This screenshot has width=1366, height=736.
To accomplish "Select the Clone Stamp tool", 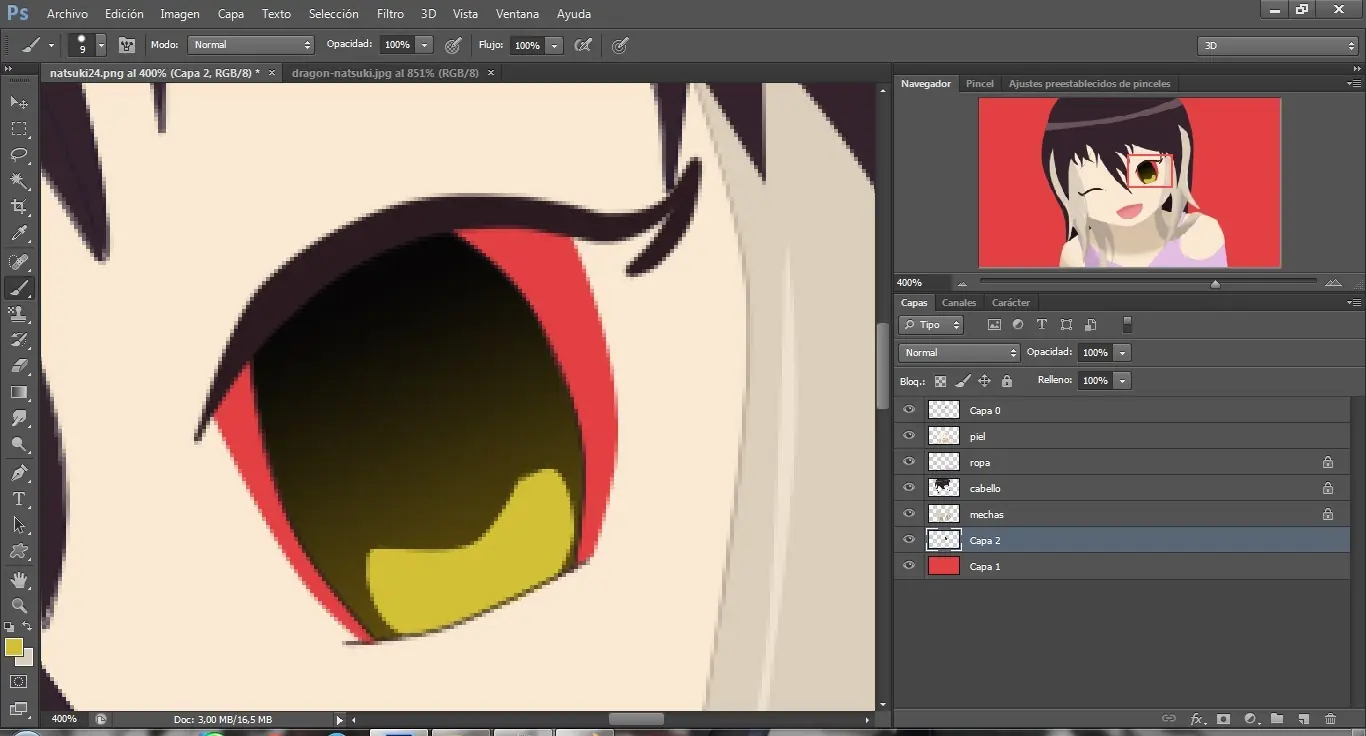I will point(19,314).
